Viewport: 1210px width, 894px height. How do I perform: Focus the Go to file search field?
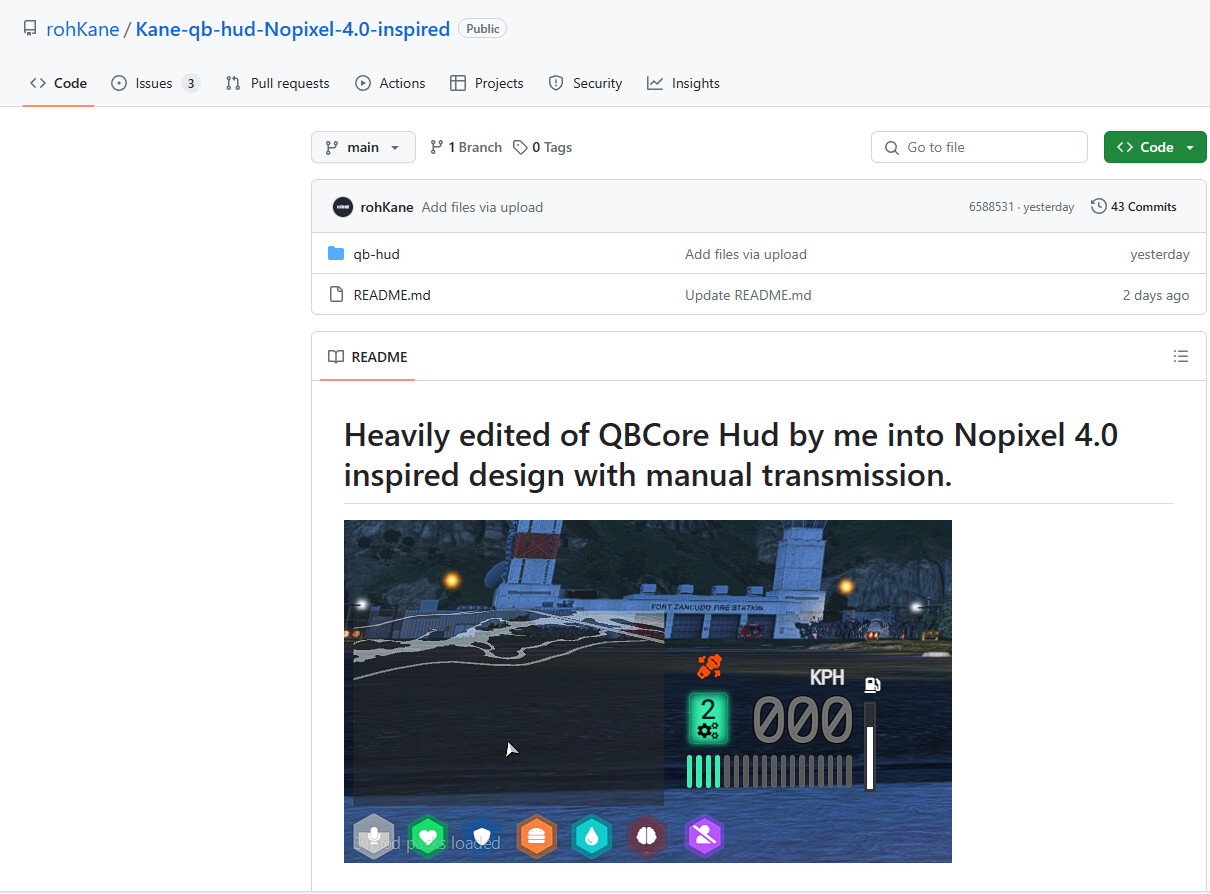click(x=979, y=147)
